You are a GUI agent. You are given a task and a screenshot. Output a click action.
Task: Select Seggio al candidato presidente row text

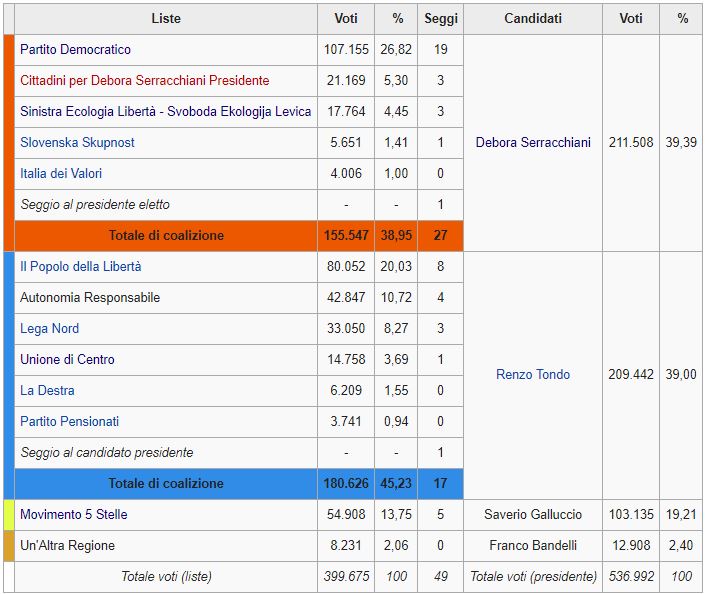tap(107, 452)
